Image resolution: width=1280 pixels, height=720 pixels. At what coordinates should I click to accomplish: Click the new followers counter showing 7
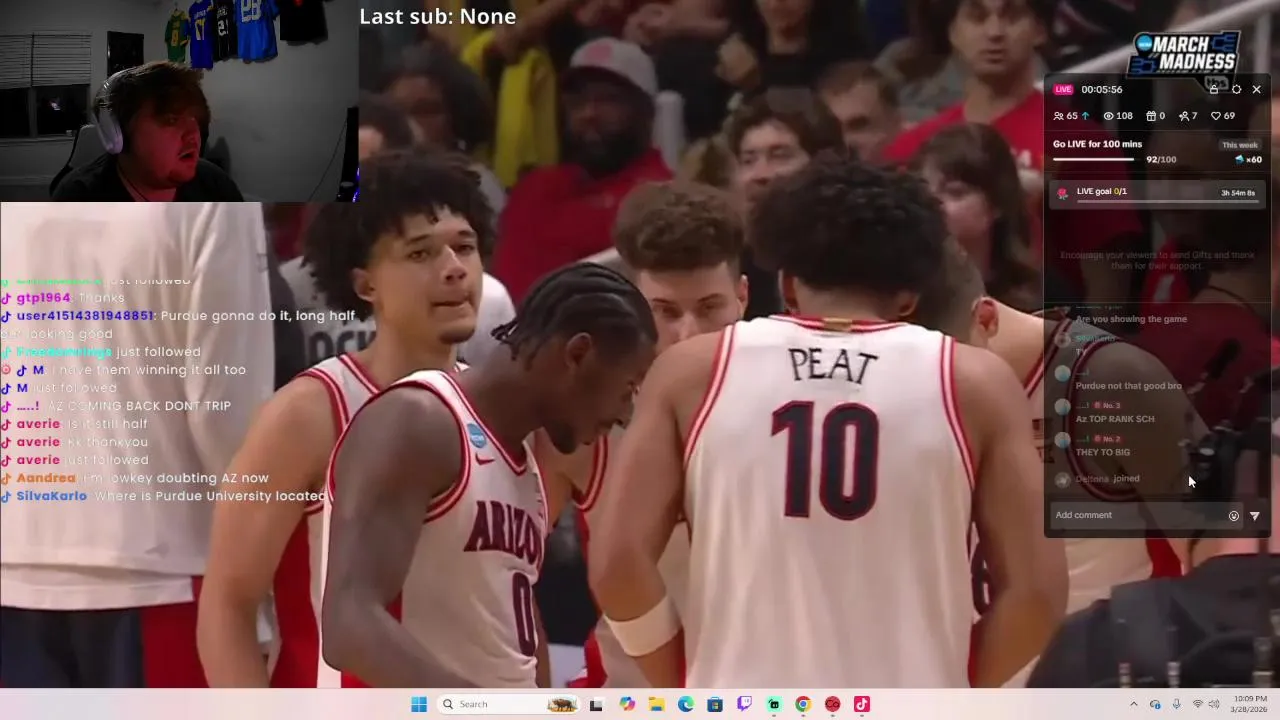click(1188, 116)
